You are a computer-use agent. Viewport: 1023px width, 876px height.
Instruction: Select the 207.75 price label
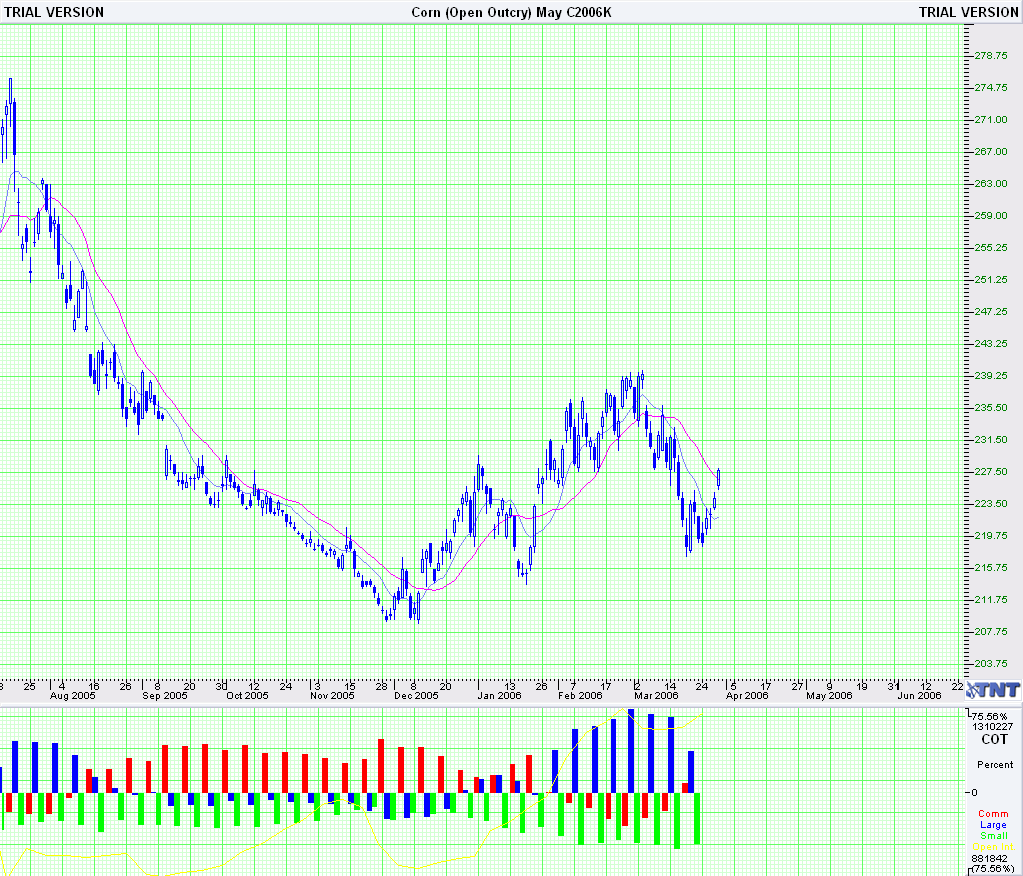pos(991,631)
